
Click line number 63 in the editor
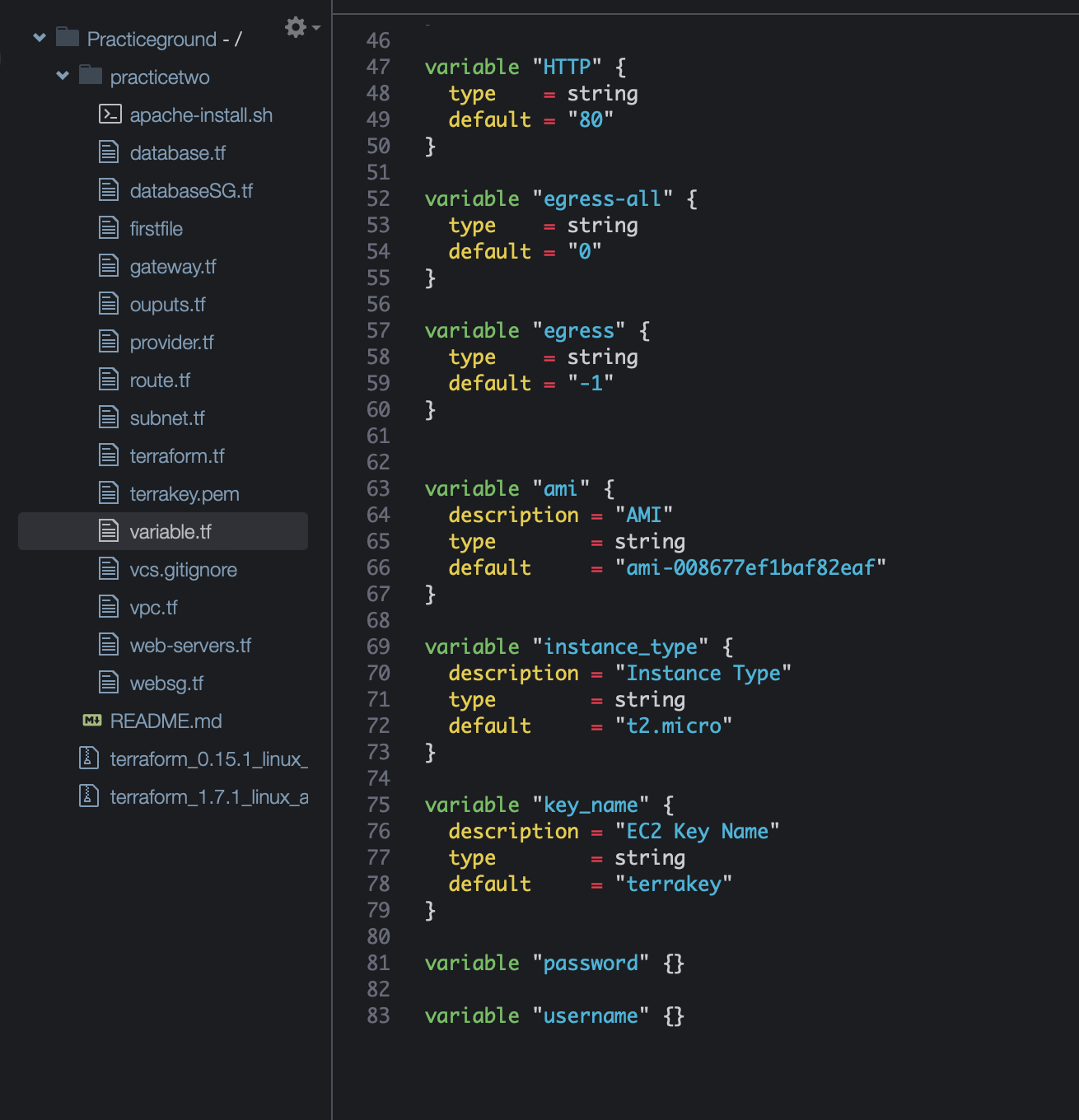tap(378, 488)
